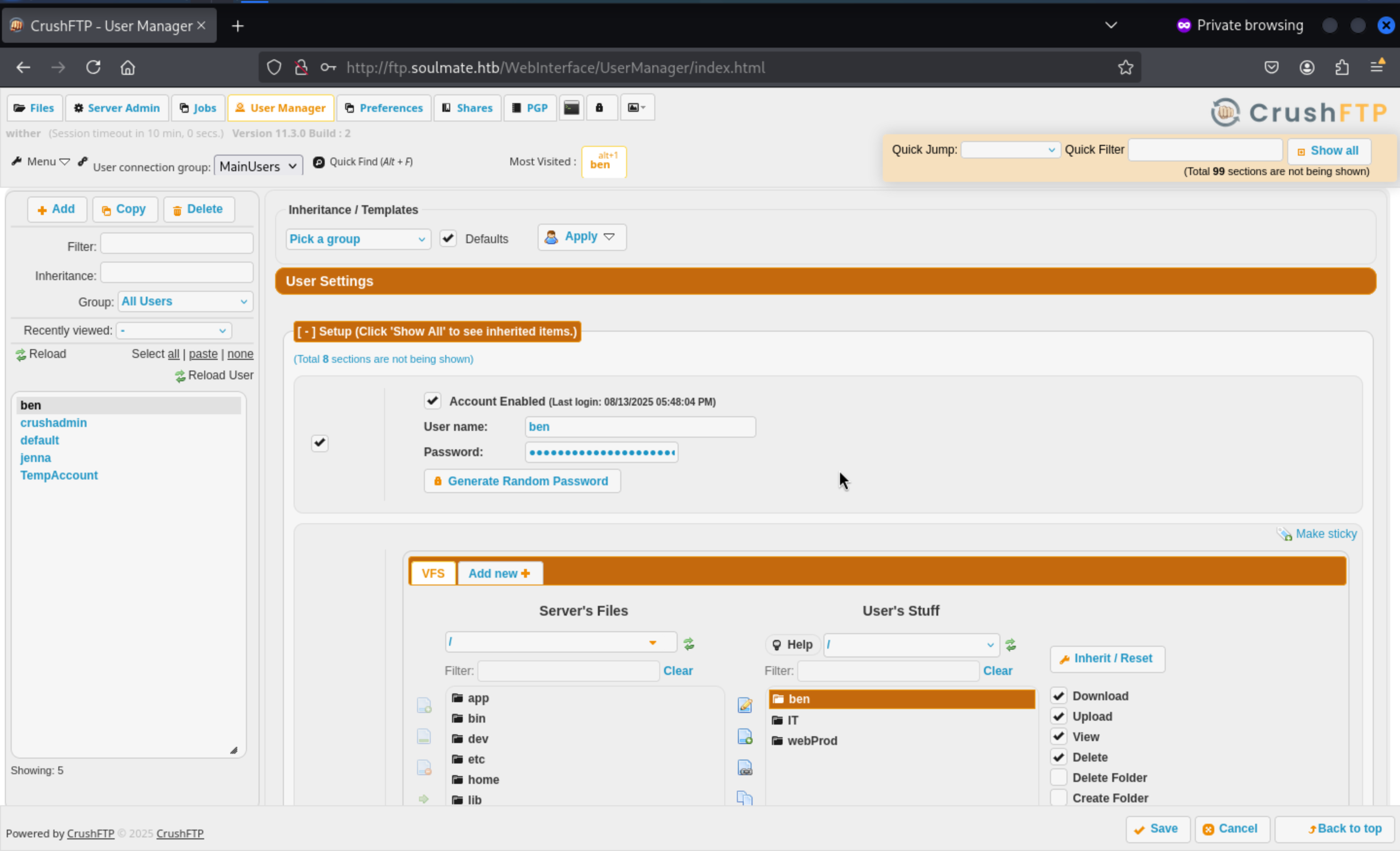
Task: Bookmark the page with the star icon
Action: [1125, 68]
